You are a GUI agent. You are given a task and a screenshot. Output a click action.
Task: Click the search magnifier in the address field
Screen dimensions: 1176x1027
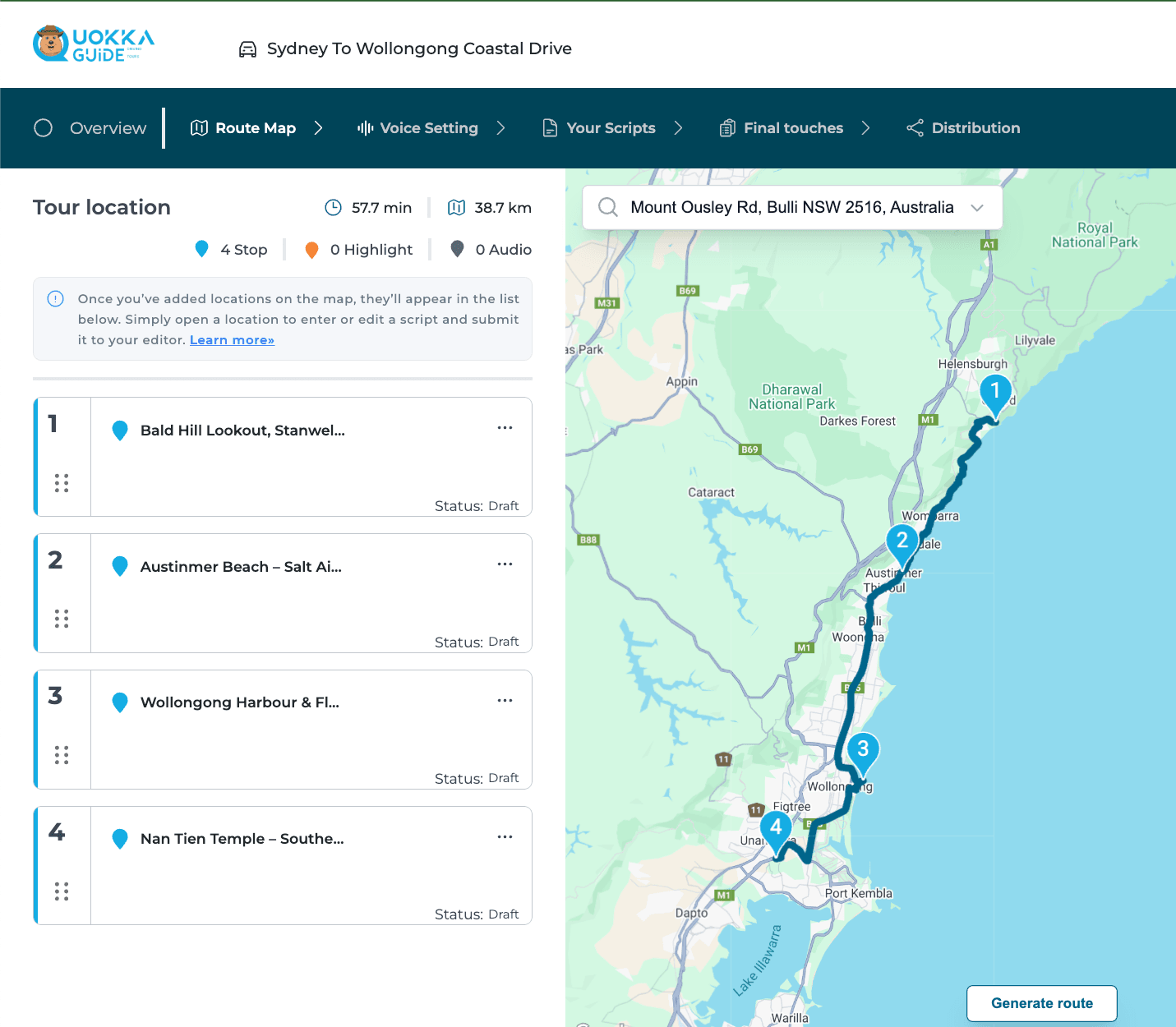pyautogui.click(x=608, y=207)
